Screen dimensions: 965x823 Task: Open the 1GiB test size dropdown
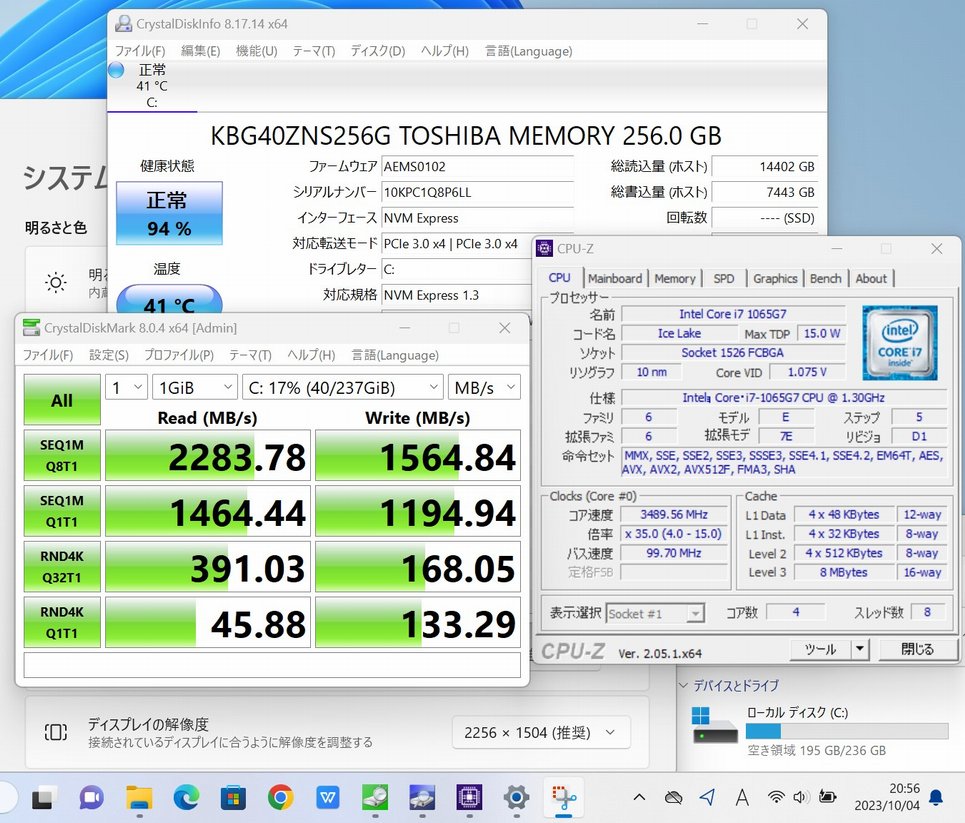[x=194, y=388]
